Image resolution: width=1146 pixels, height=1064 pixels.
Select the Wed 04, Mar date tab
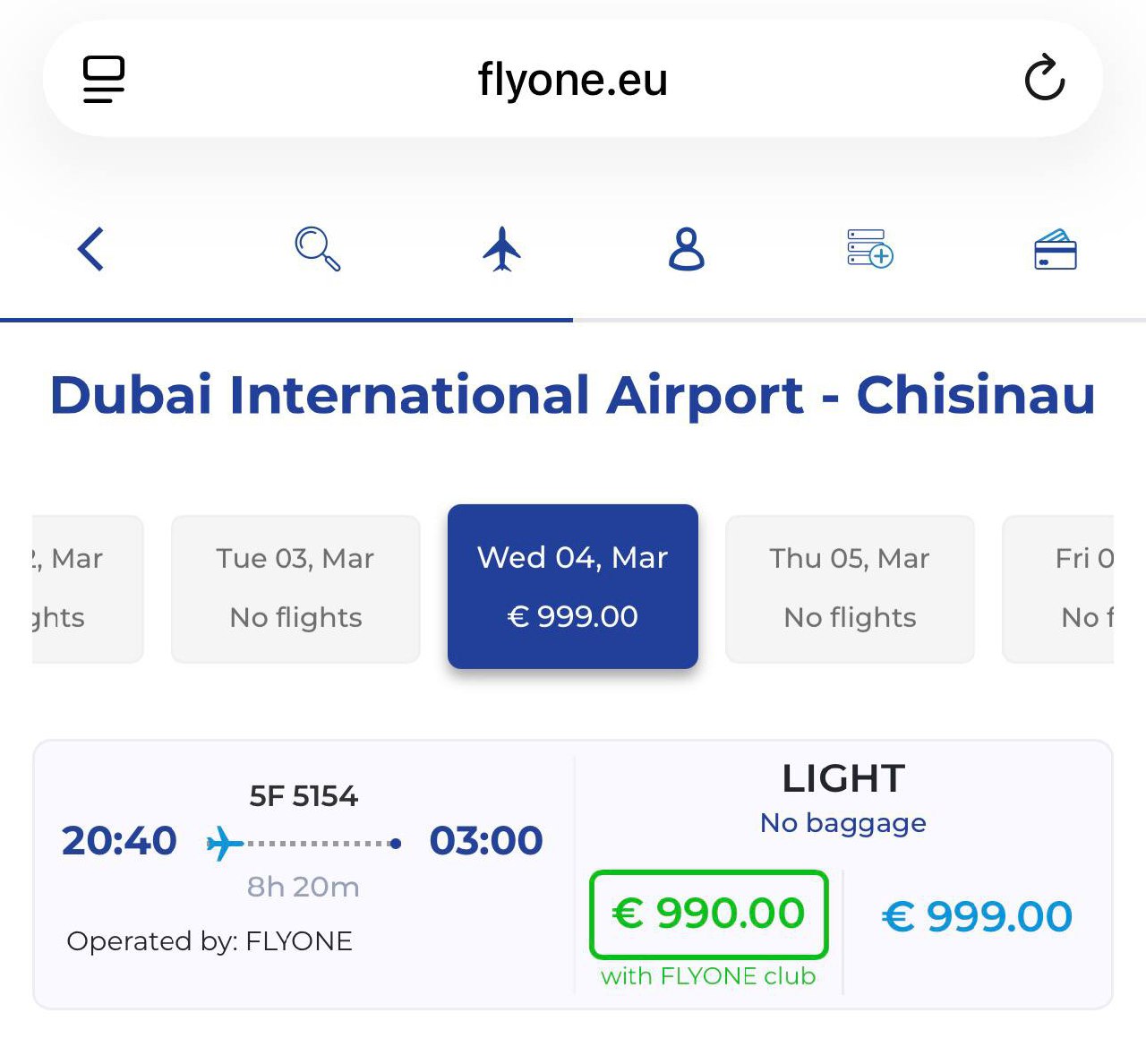coord(573,587)
